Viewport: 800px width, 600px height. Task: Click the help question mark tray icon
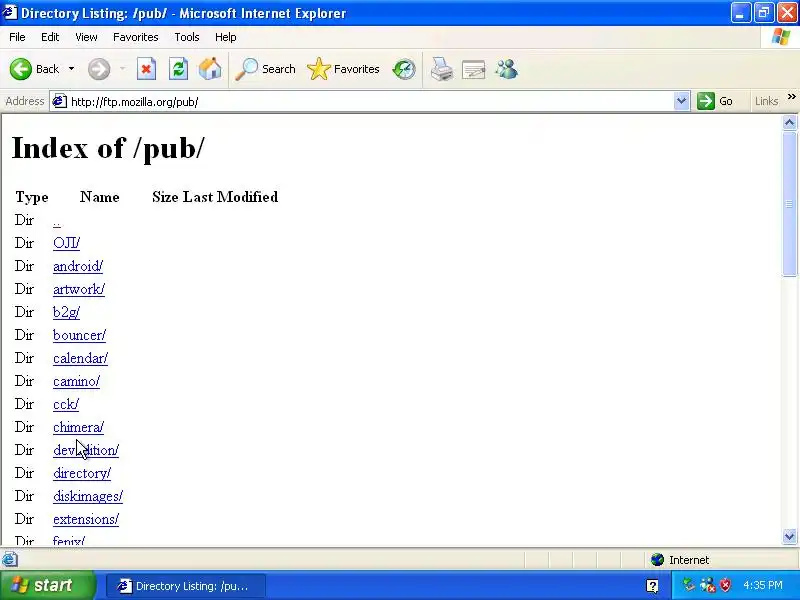pos(652,586)
